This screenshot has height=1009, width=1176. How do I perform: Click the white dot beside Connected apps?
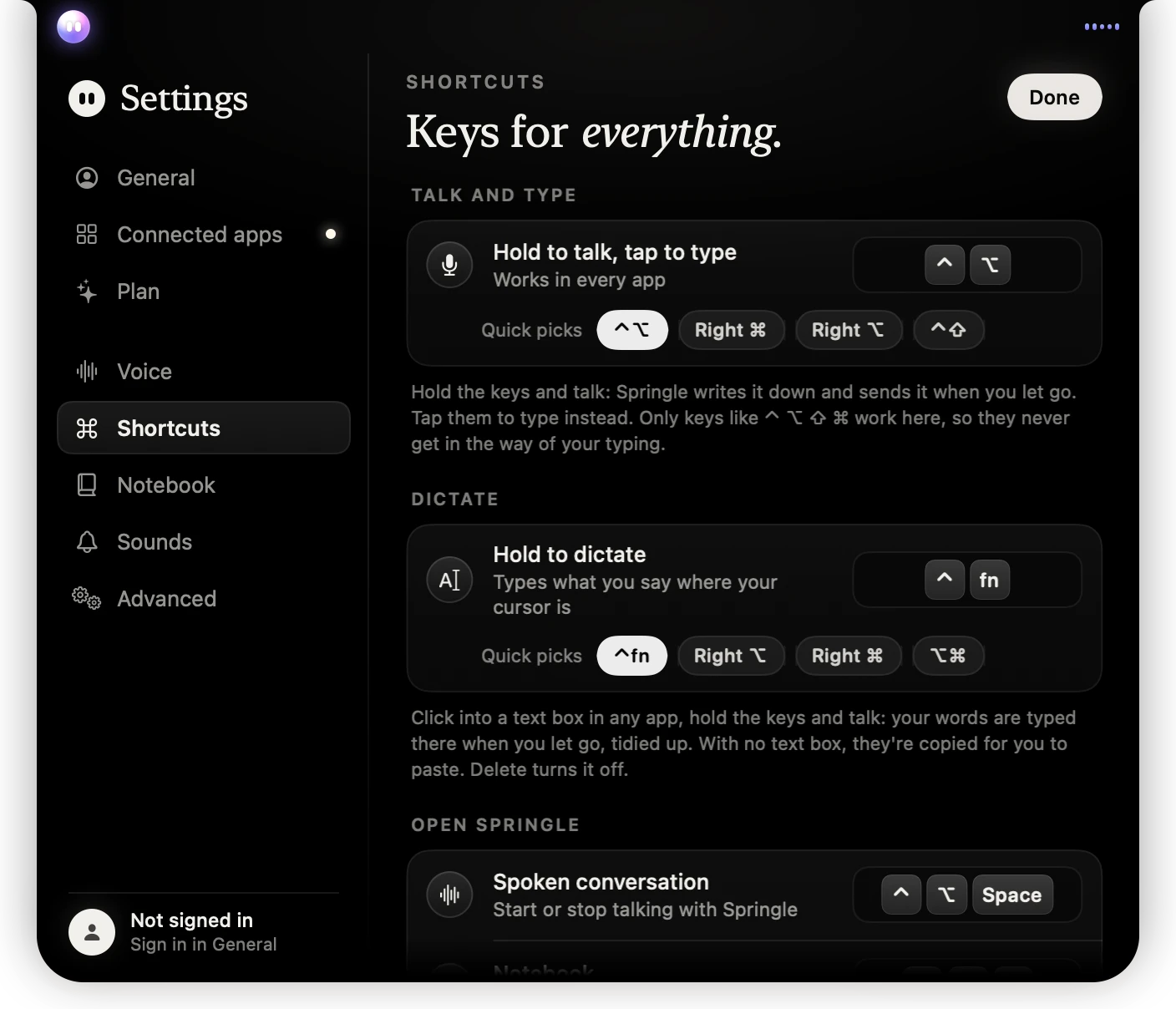[x=331, y=234]
